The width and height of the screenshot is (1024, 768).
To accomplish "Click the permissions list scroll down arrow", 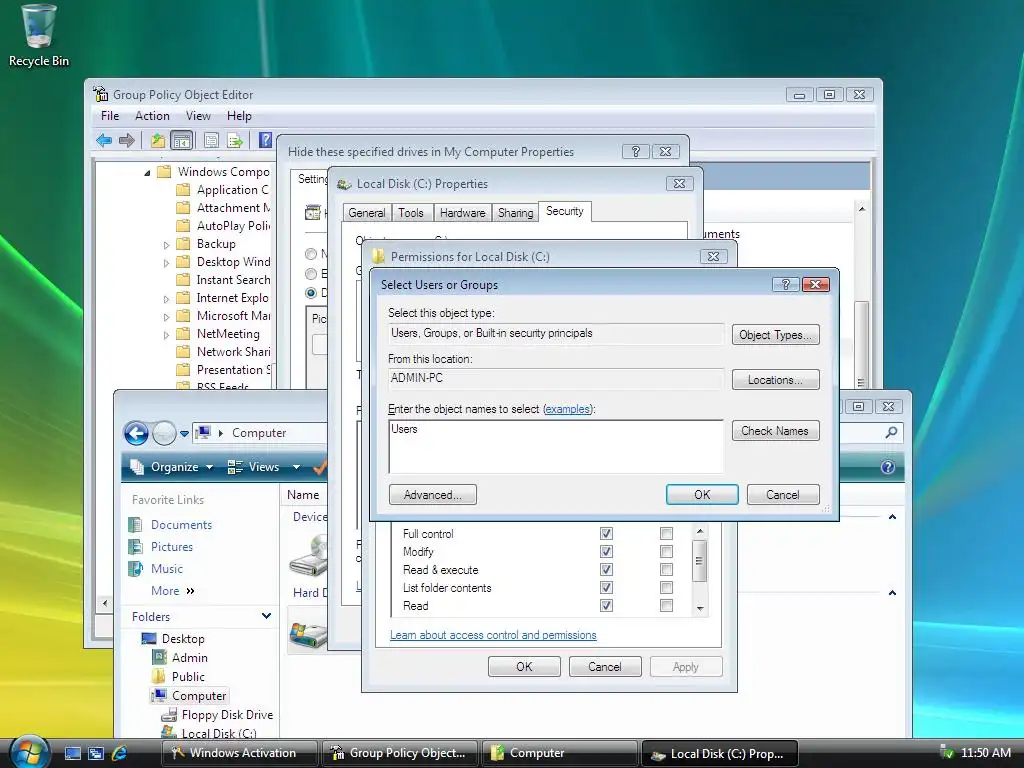I will (699, 609).
